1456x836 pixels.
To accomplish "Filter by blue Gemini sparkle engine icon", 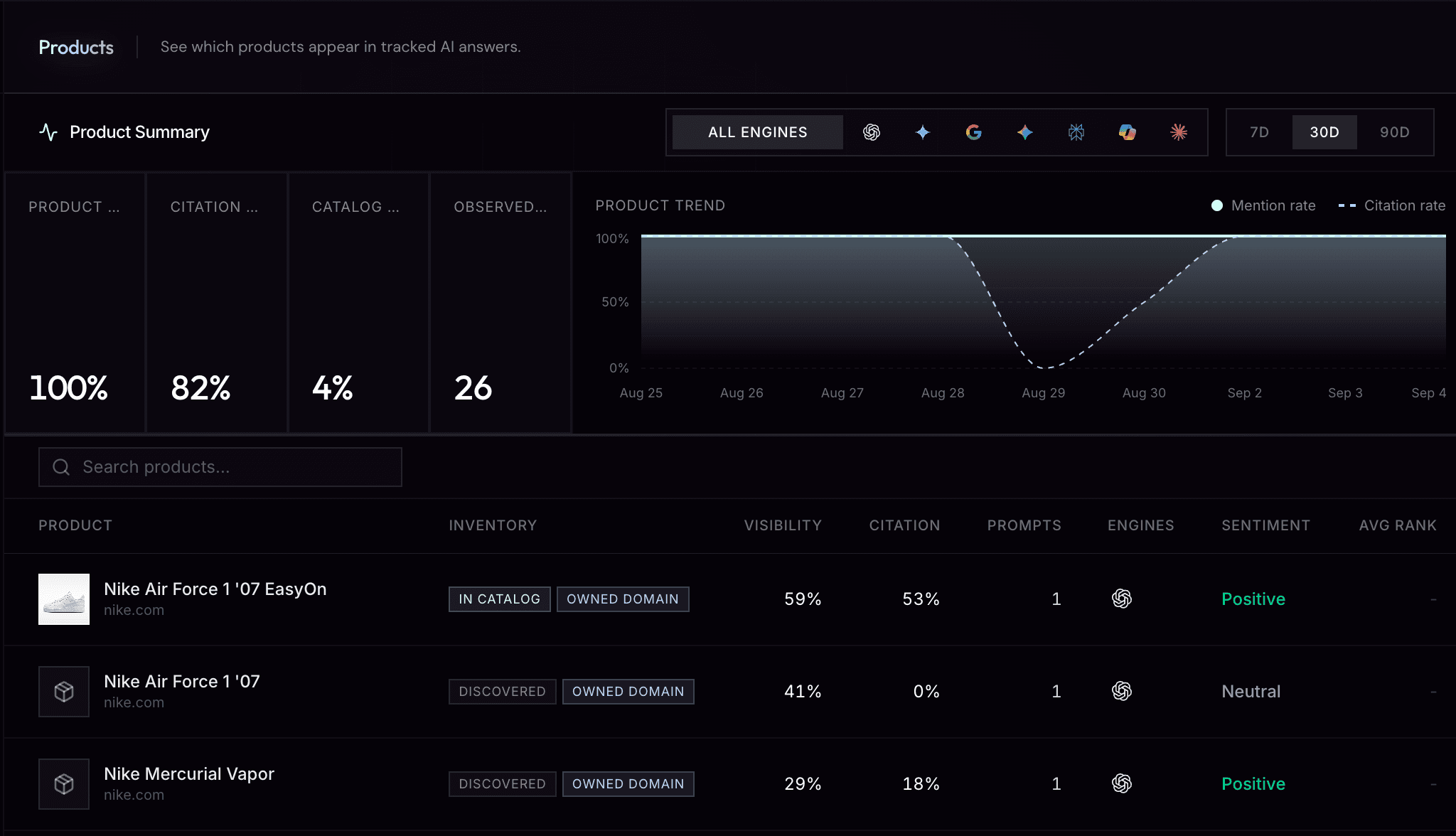I will click(x=923, y=132).
